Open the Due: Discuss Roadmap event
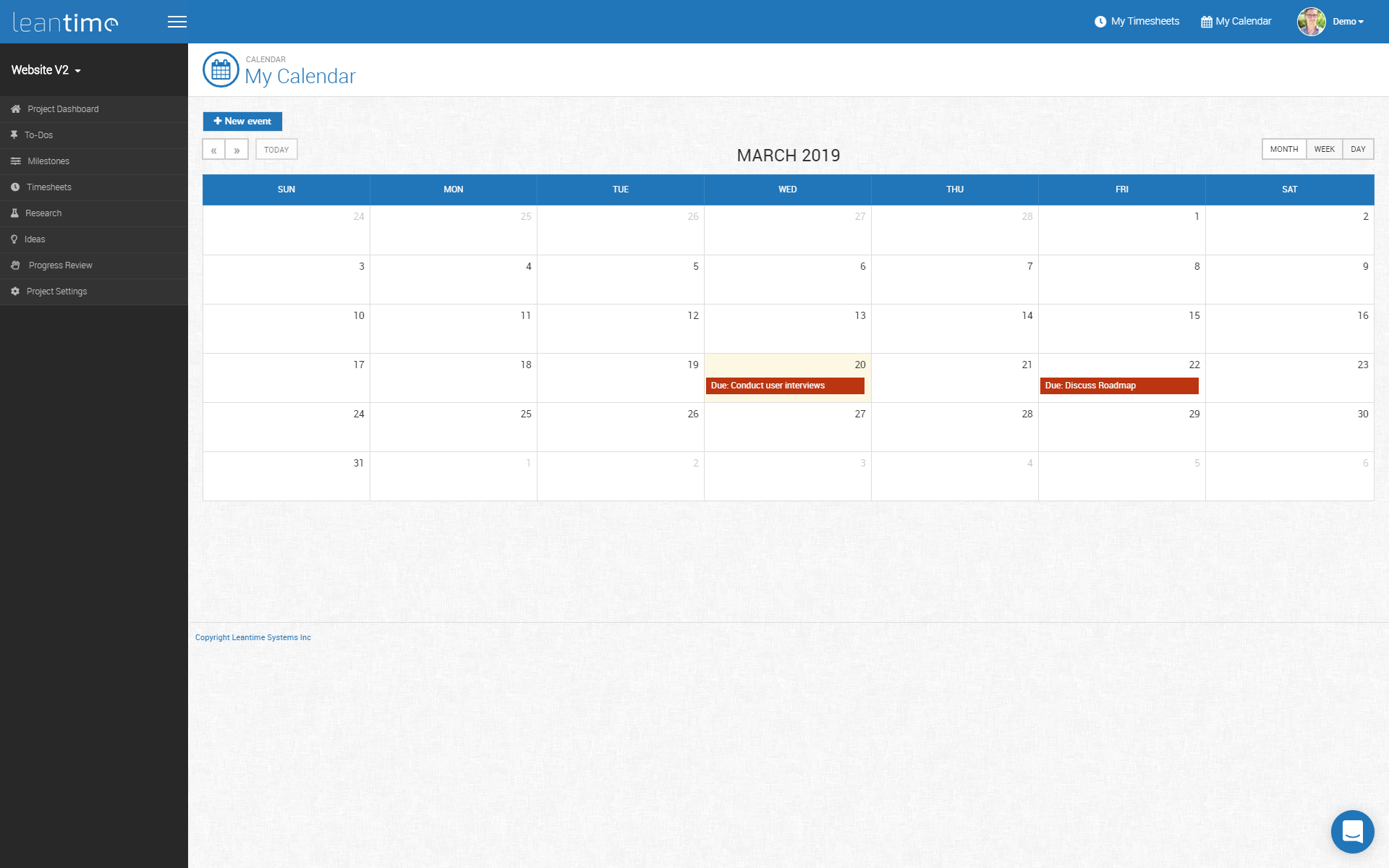The height and width of the screenshot is (868, 1389). 1118,386
